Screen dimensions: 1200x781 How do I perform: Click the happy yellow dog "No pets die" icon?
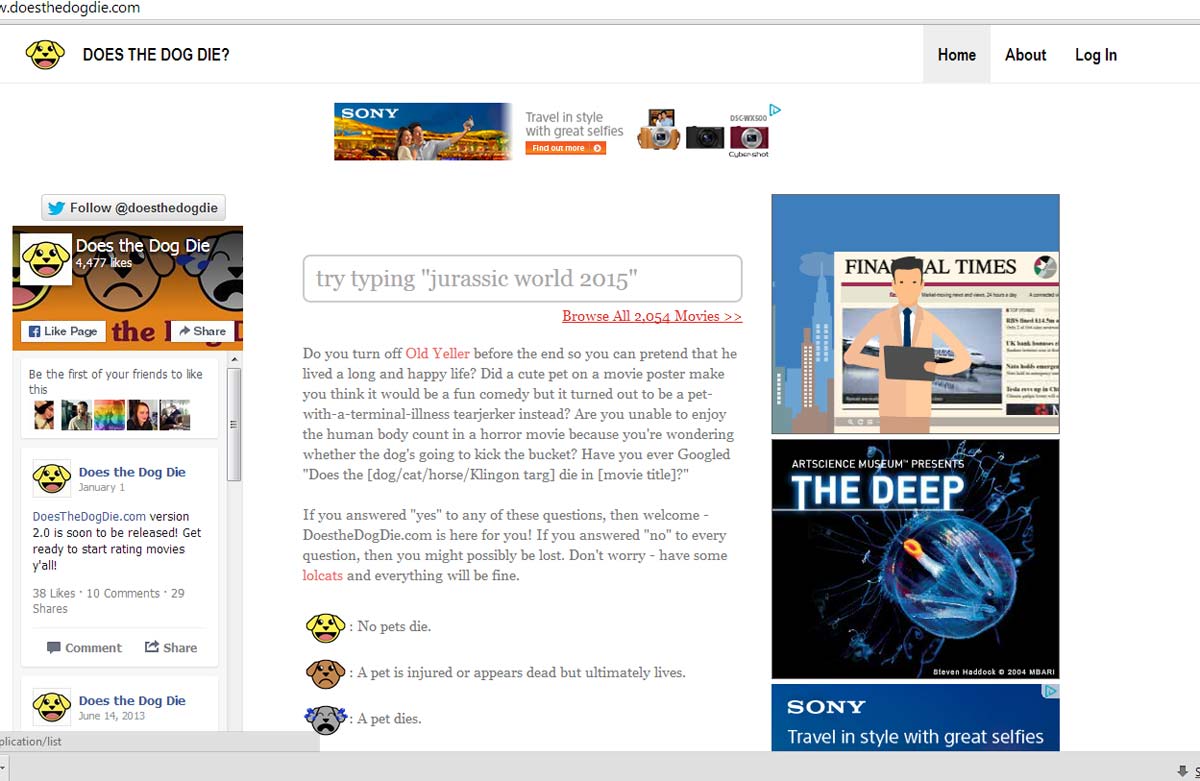325,627
